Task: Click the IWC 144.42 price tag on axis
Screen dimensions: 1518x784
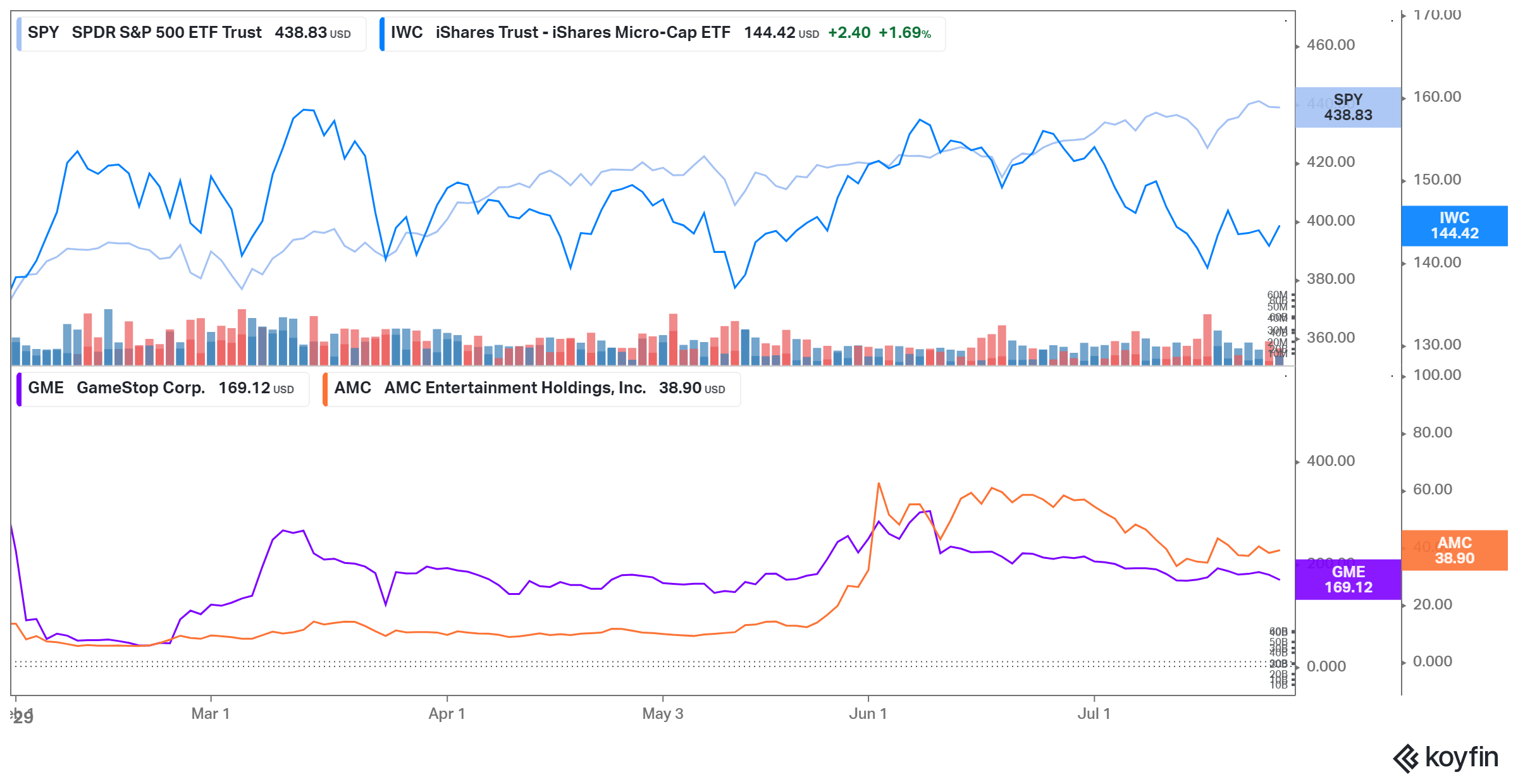Action: pos(1455,226)
